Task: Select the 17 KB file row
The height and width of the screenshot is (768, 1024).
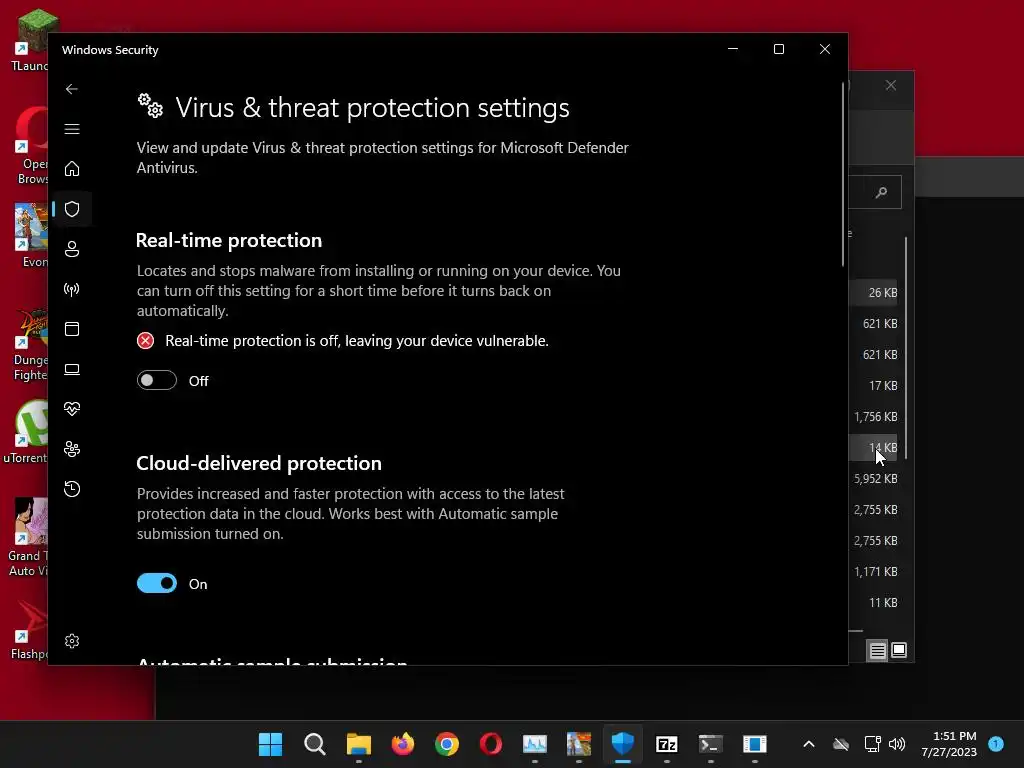Action: pos(874,385)
